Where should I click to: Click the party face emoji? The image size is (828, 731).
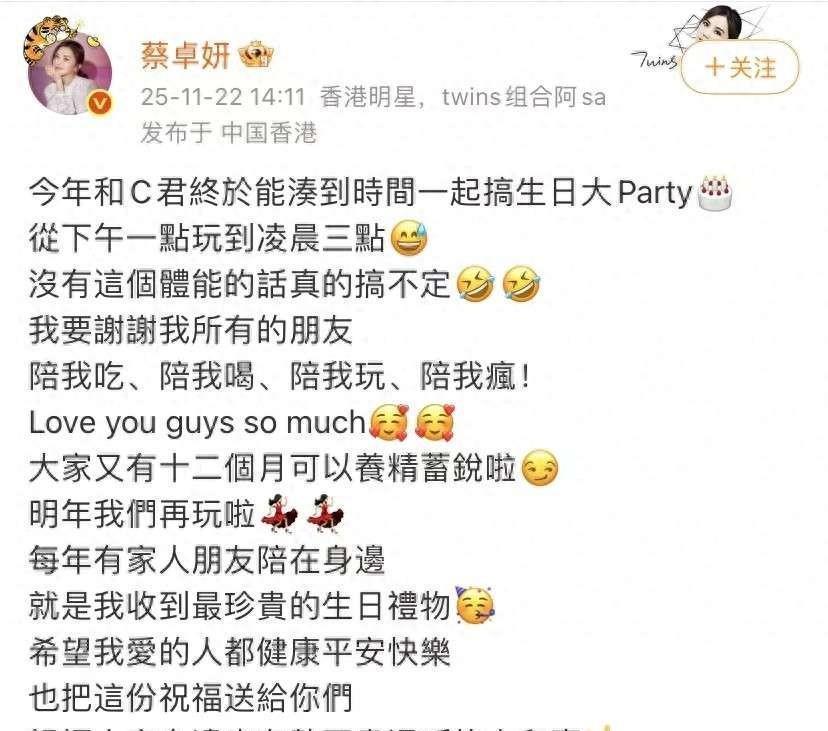(474, 605)
